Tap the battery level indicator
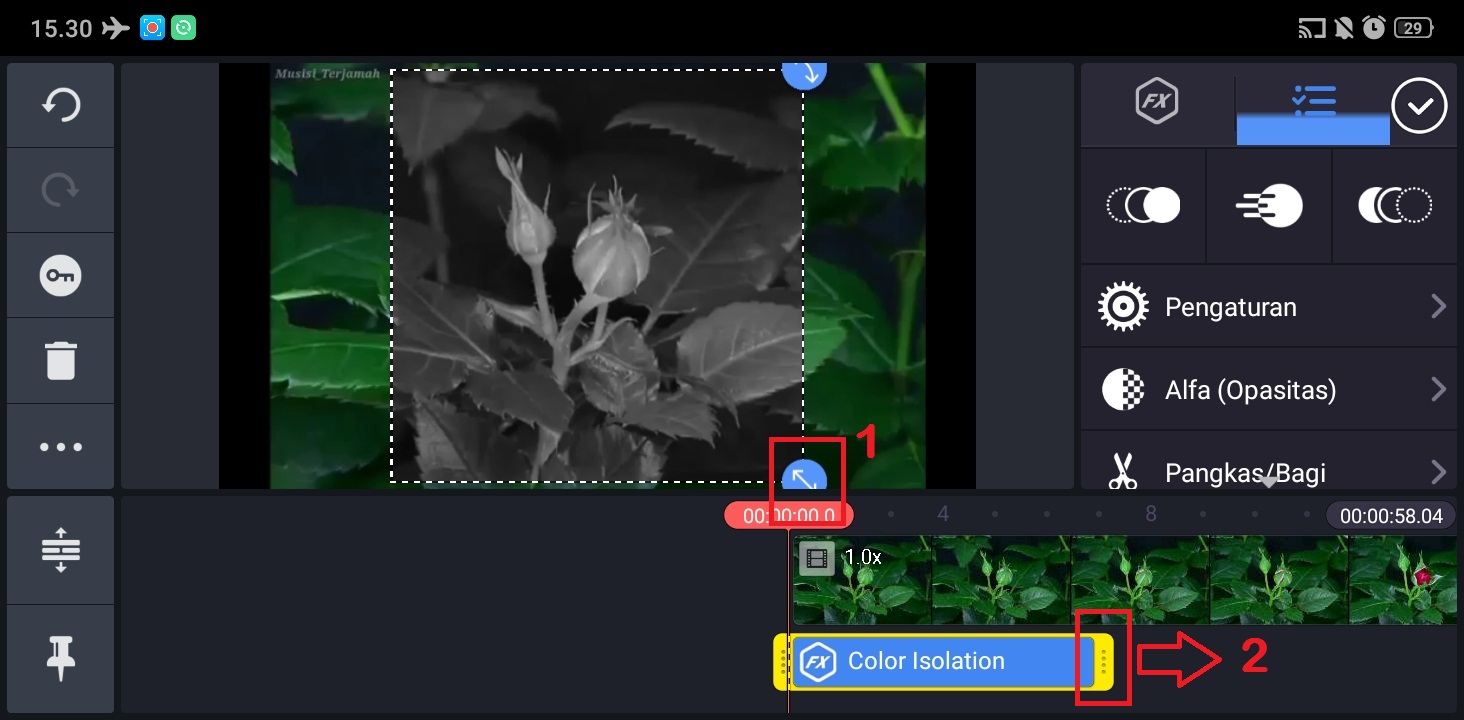 [1414, 28]
